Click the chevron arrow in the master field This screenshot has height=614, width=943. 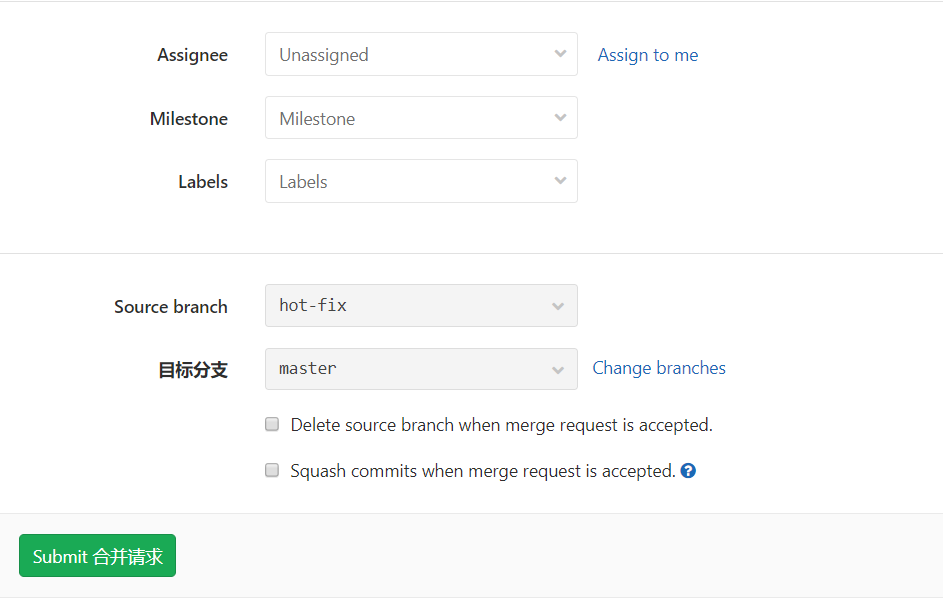point(558,369)
